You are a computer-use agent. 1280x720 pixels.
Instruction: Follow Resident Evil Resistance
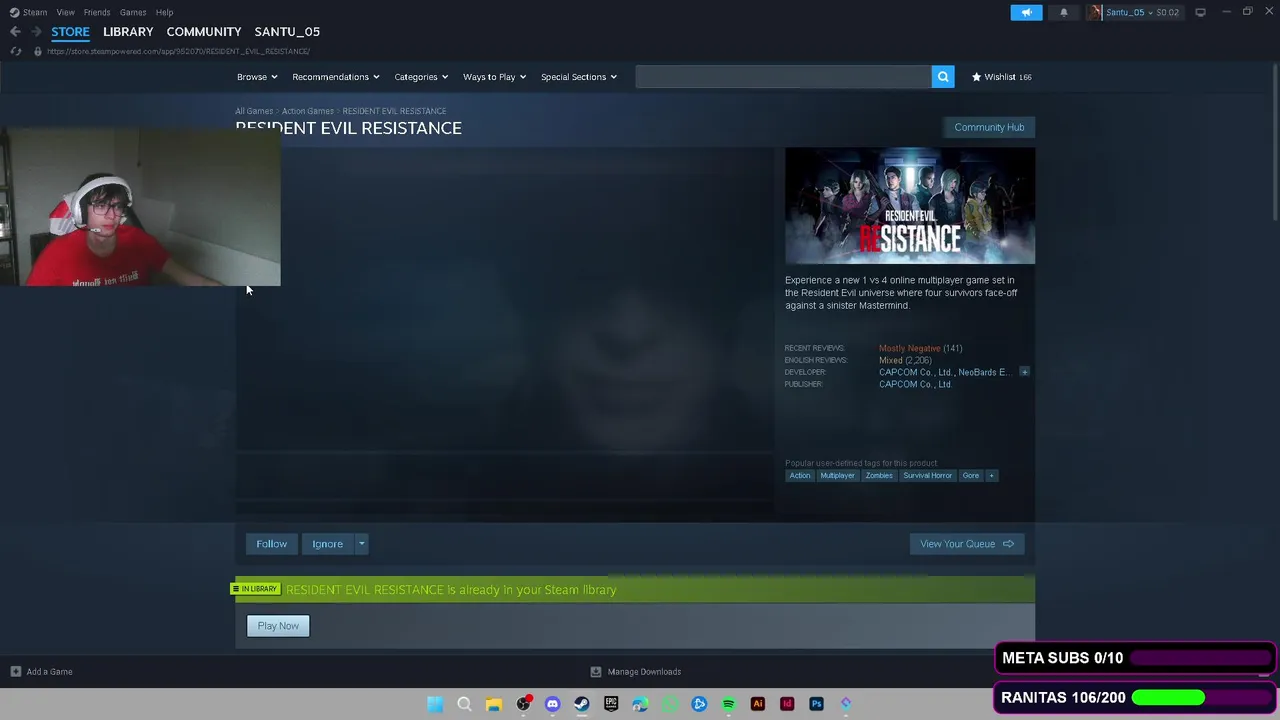pyautogui.click(x=271, y=544)
